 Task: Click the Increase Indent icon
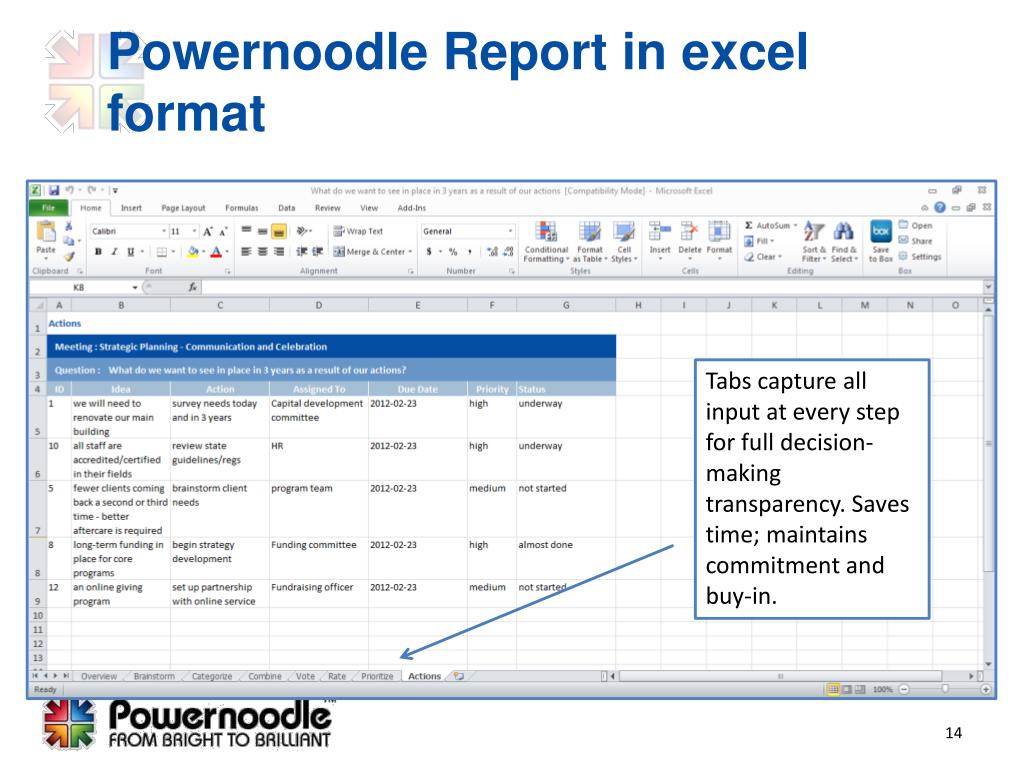[x=317, y=251]
